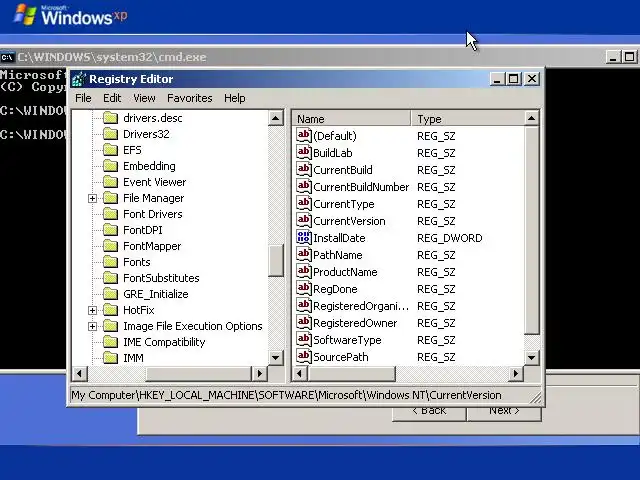Click the registry path in status bar
Viewport: 640px width, 480px height.
click(x=286, y=395)
